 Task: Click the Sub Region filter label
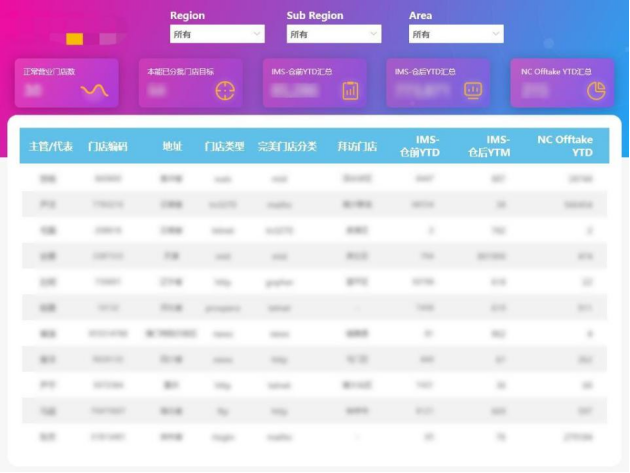[x=315, y=15]
